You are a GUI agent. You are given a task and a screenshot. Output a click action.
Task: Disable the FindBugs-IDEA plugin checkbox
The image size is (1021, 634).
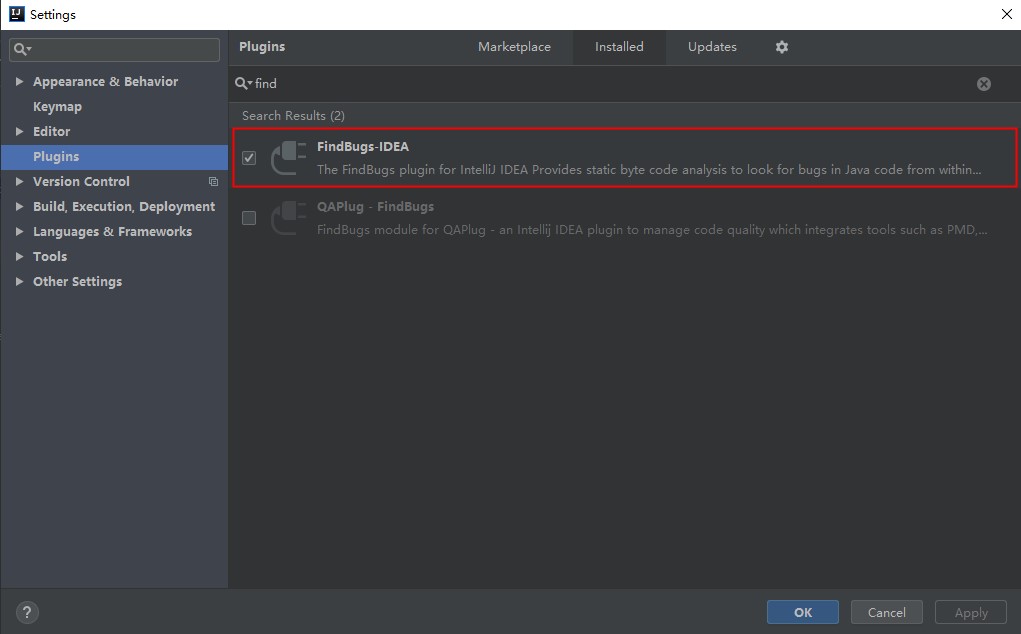[x=249, y=158]
